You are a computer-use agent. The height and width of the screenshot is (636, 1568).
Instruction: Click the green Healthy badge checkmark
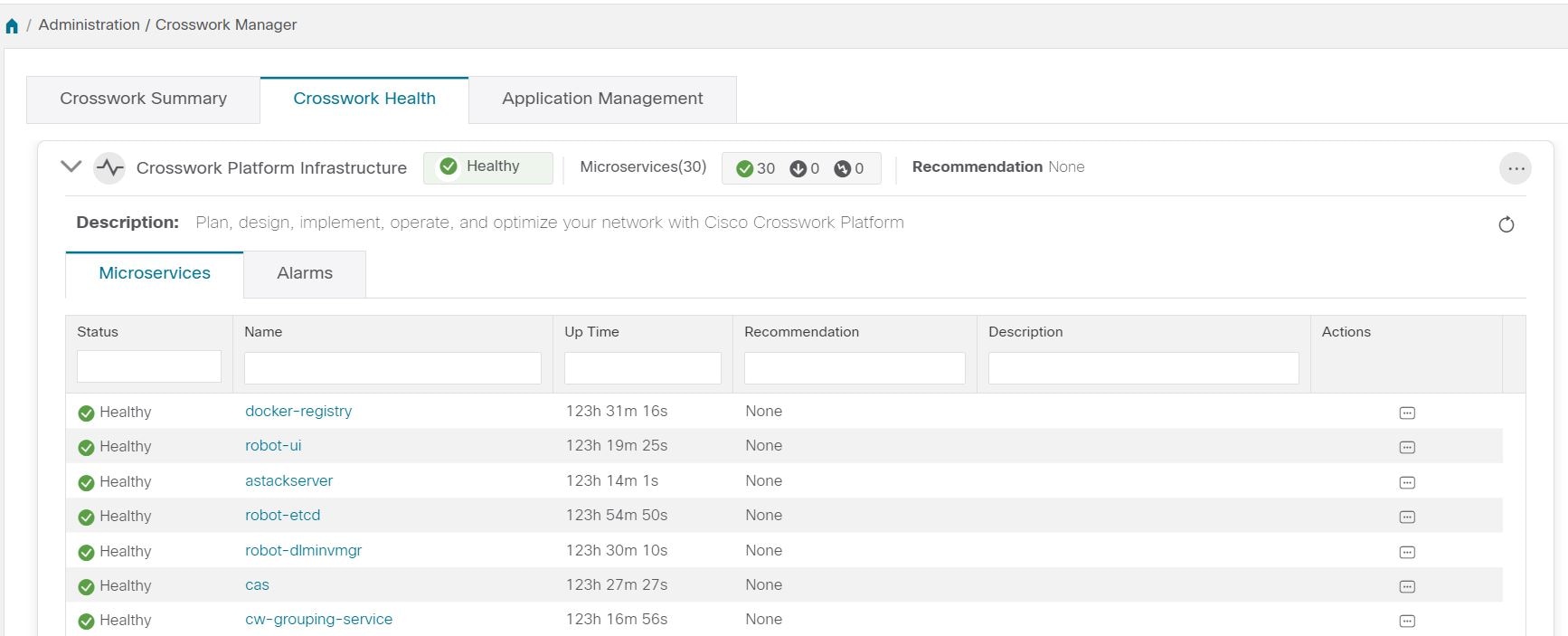449,166
